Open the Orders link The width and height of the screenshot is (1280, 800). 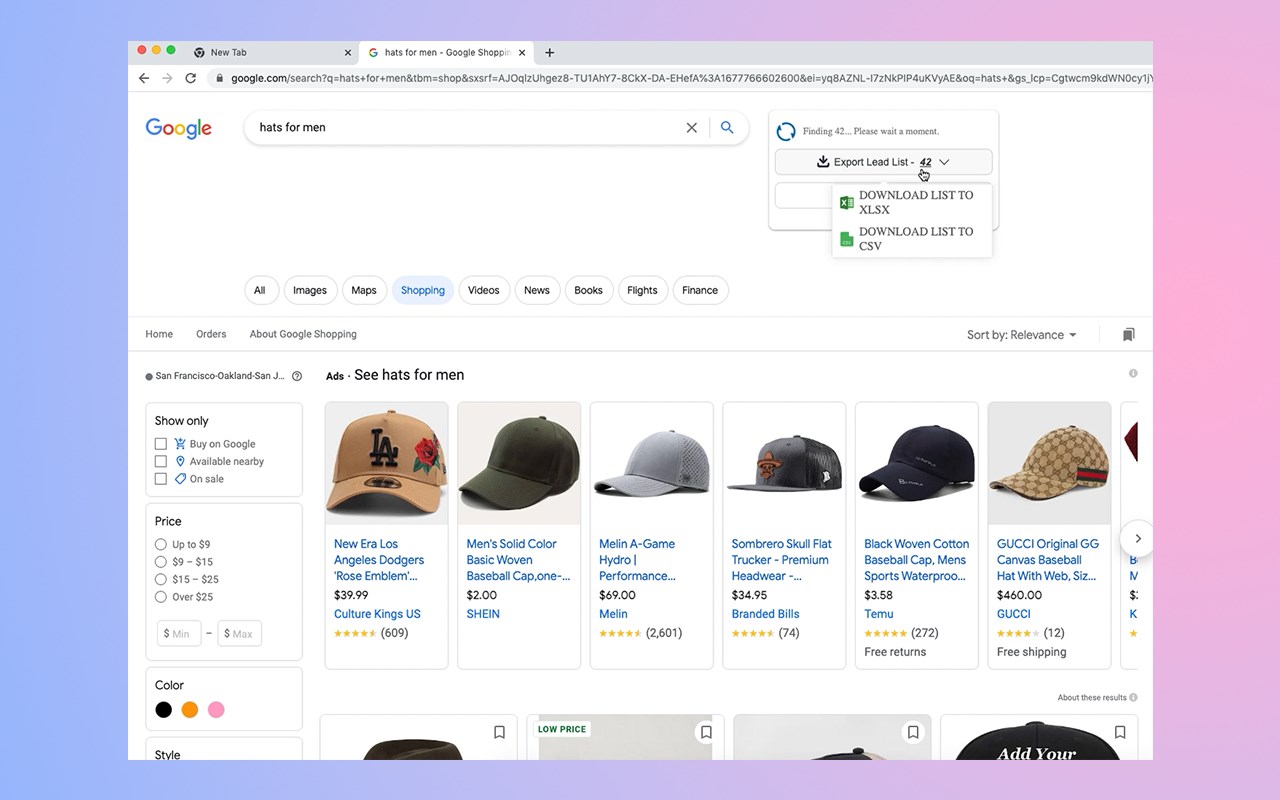(211, 334)
